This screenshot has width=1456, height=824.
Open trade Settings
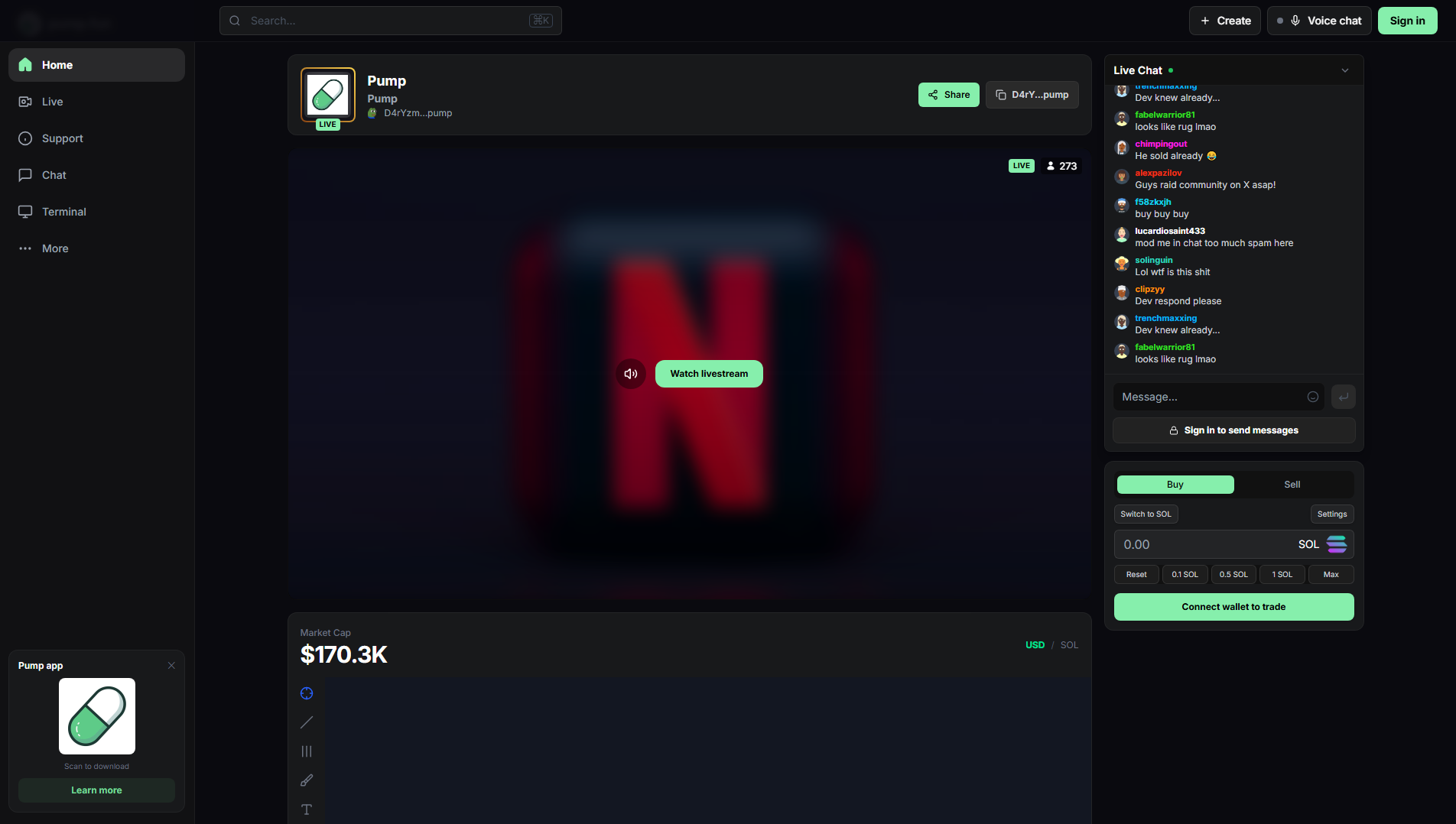pyautogui.click(x=1332, y=514)
